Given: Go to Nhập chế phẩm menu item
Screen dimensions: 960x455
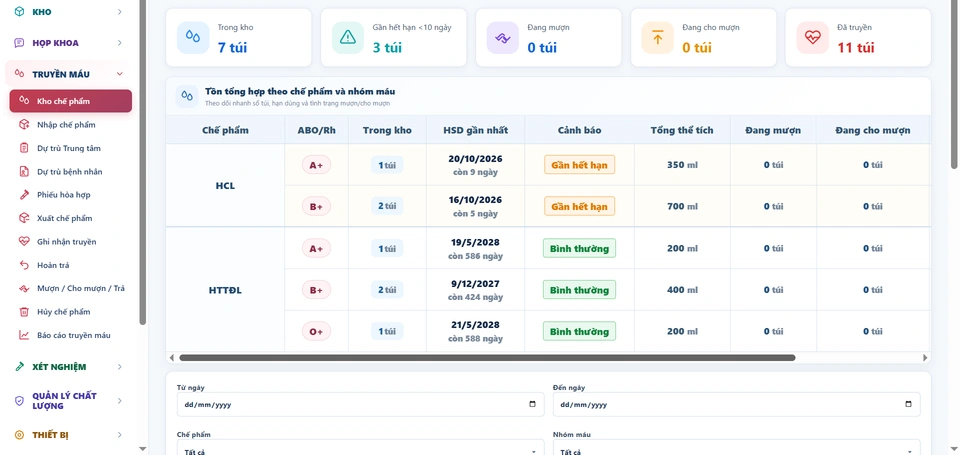Looking at the screenshot, I should pyautogui.click(x=70, y=125).
